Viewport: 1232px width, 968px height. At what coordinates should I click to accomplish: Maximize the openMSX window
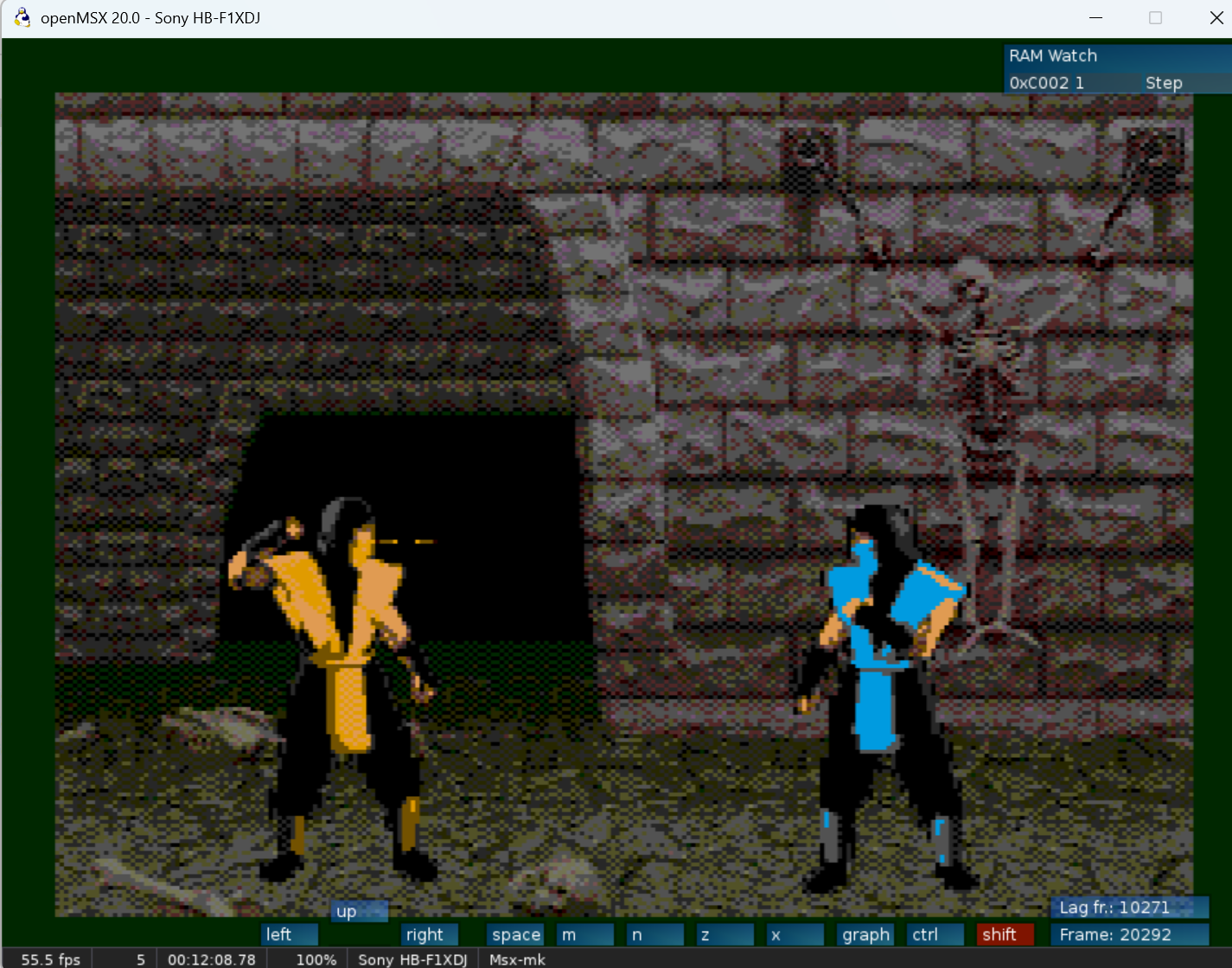1155,17
